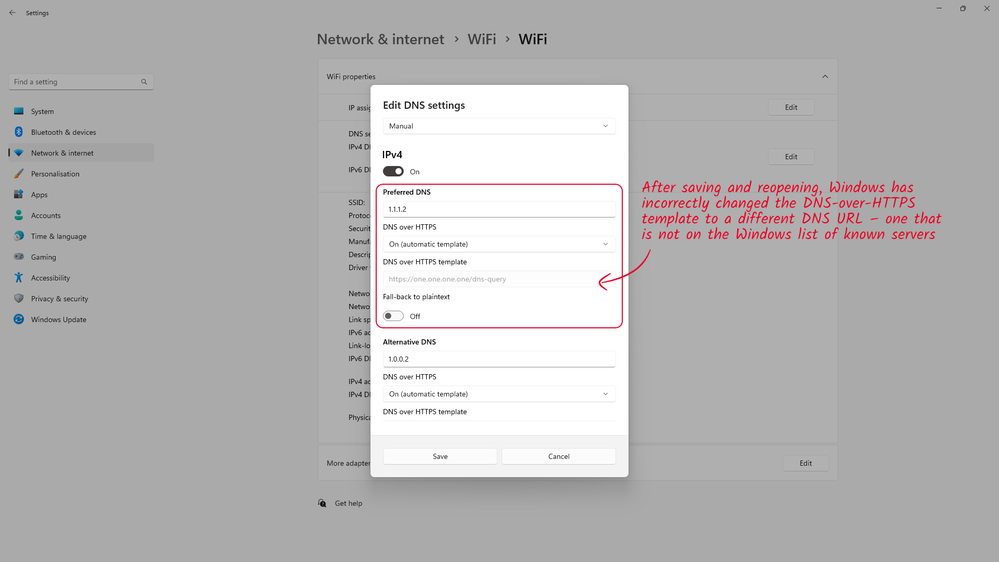Open the Apps icon in sidebar
Image resolution: width=999 pixels, height=562 pixels.
[18, 194]
